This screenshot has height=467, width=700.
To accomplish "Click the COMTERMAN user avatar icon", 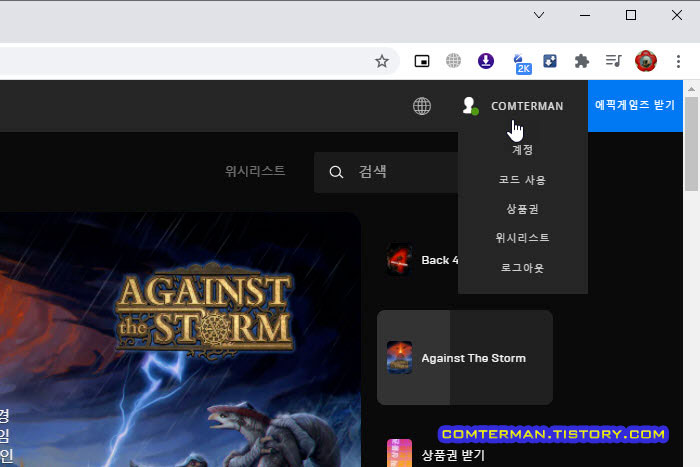I will pyautogui.click(x=470, y=106).
